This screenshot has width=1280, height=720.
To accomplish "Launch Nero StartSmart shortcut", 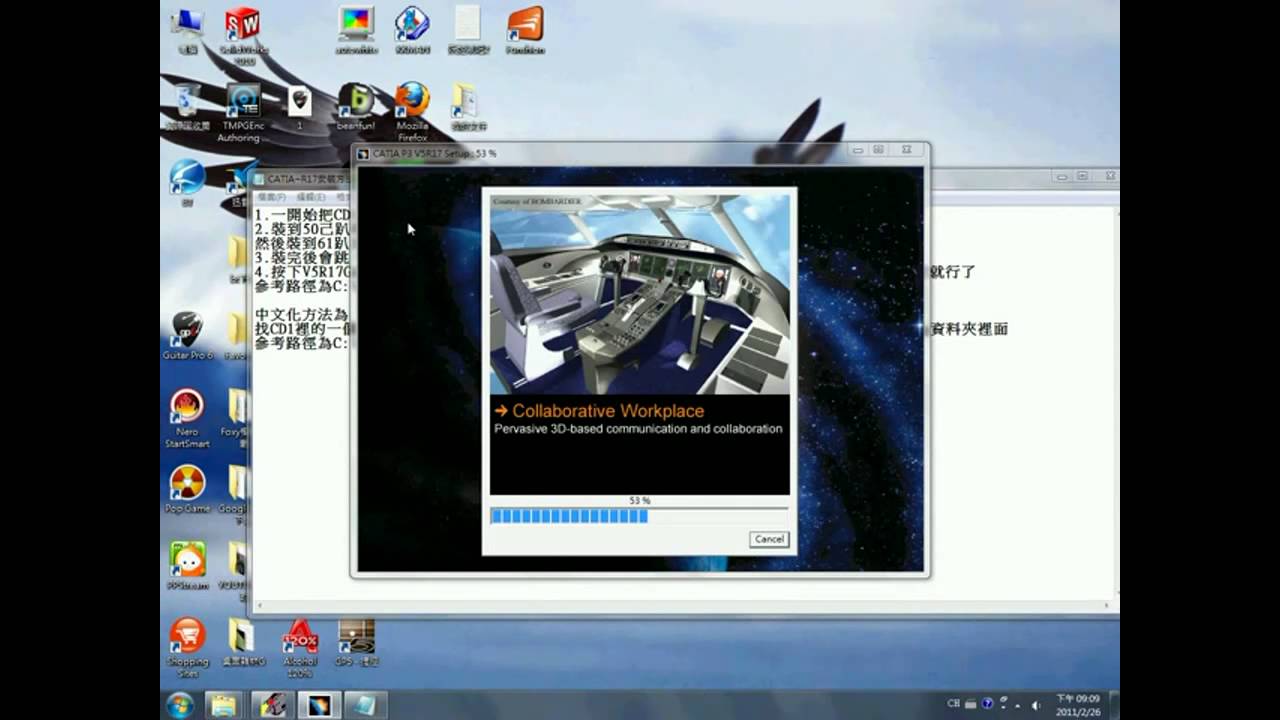I will (x=187, y=418).
